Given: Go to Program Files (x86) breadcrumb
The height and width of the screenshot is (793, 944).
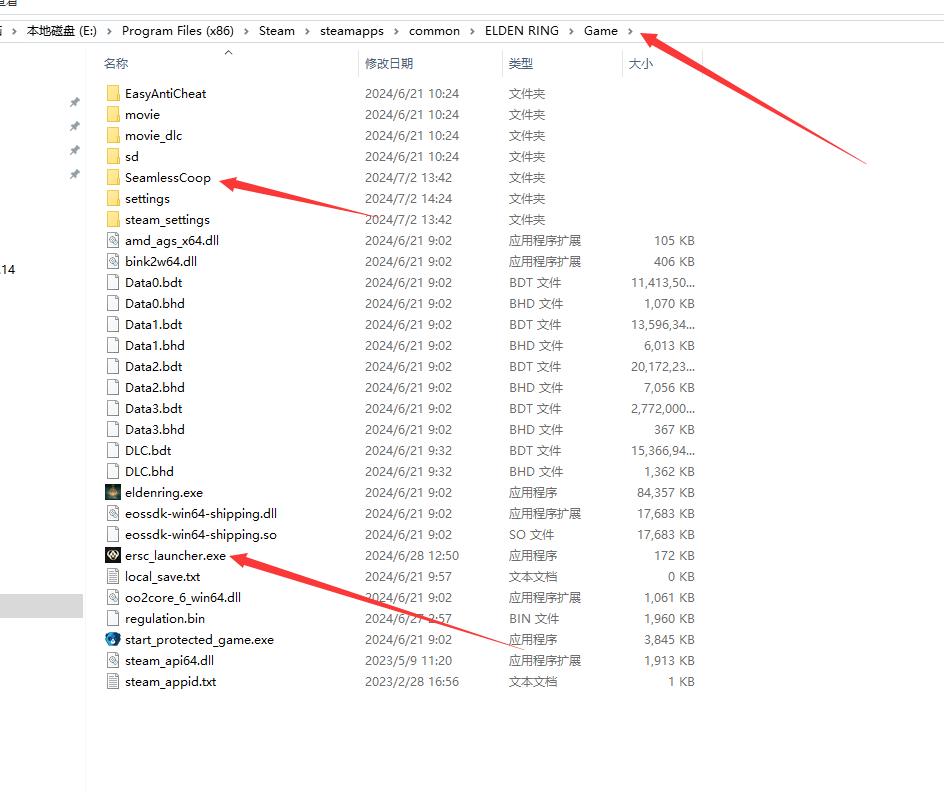Looking at the screenshot, I should 178,31.
